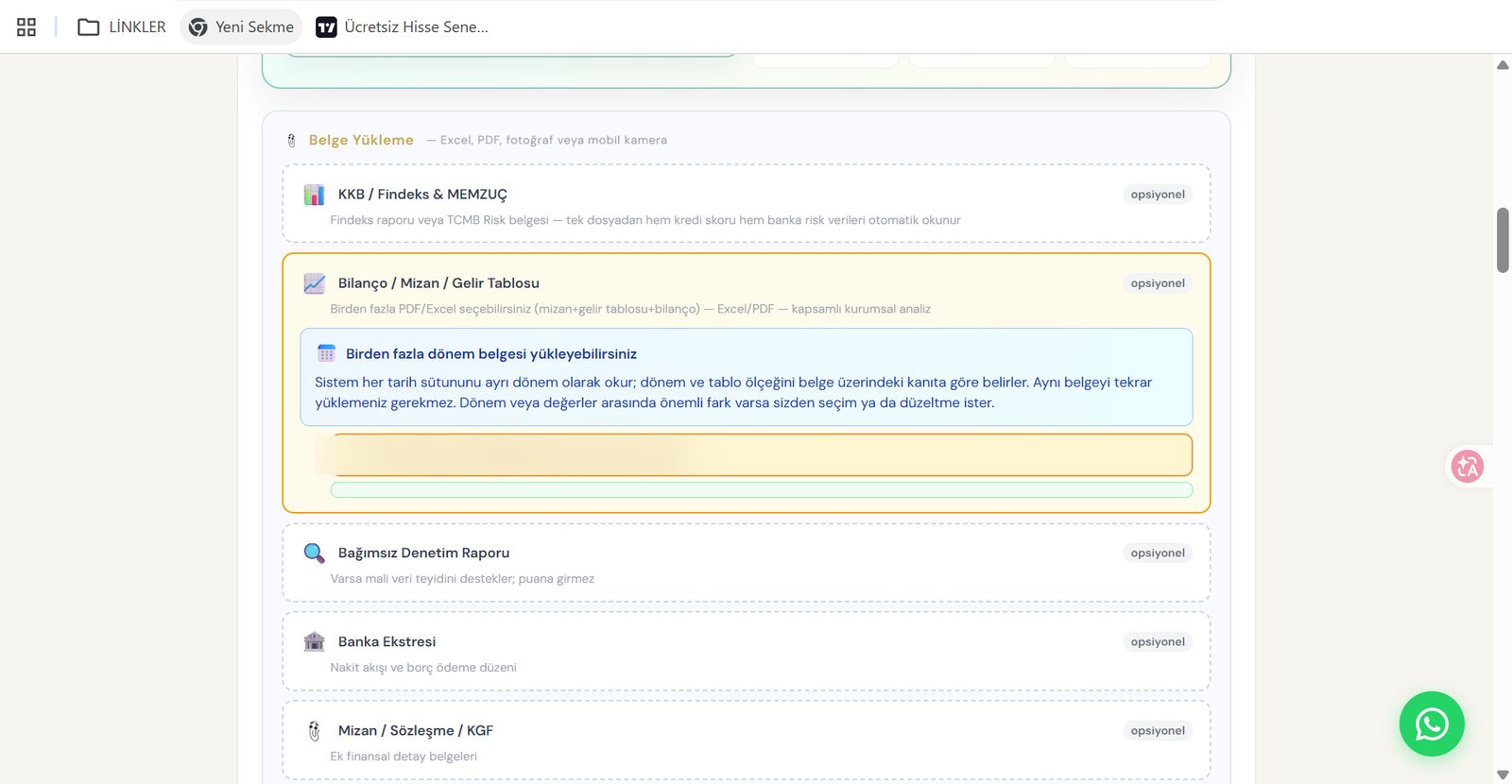1512x784 pixels.
Task: Click the line chart icon for Bilanço / Mizan
Action: coord(314,283)
